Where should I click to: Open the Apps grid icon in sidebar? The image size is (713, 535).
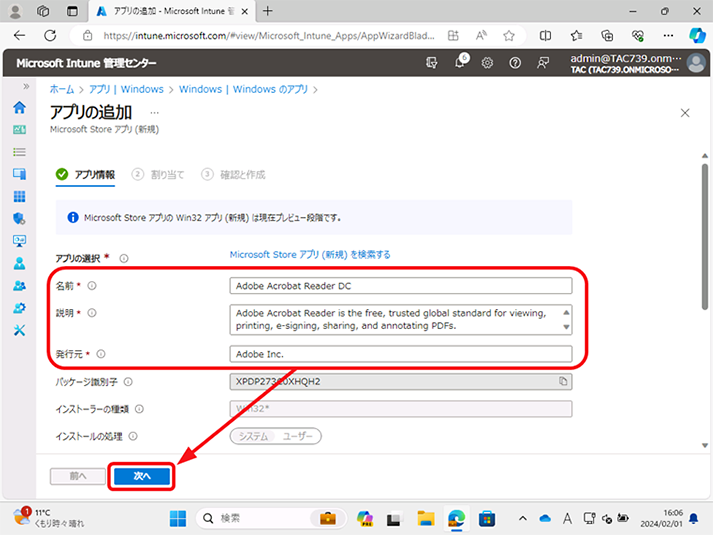click(19, 196)
